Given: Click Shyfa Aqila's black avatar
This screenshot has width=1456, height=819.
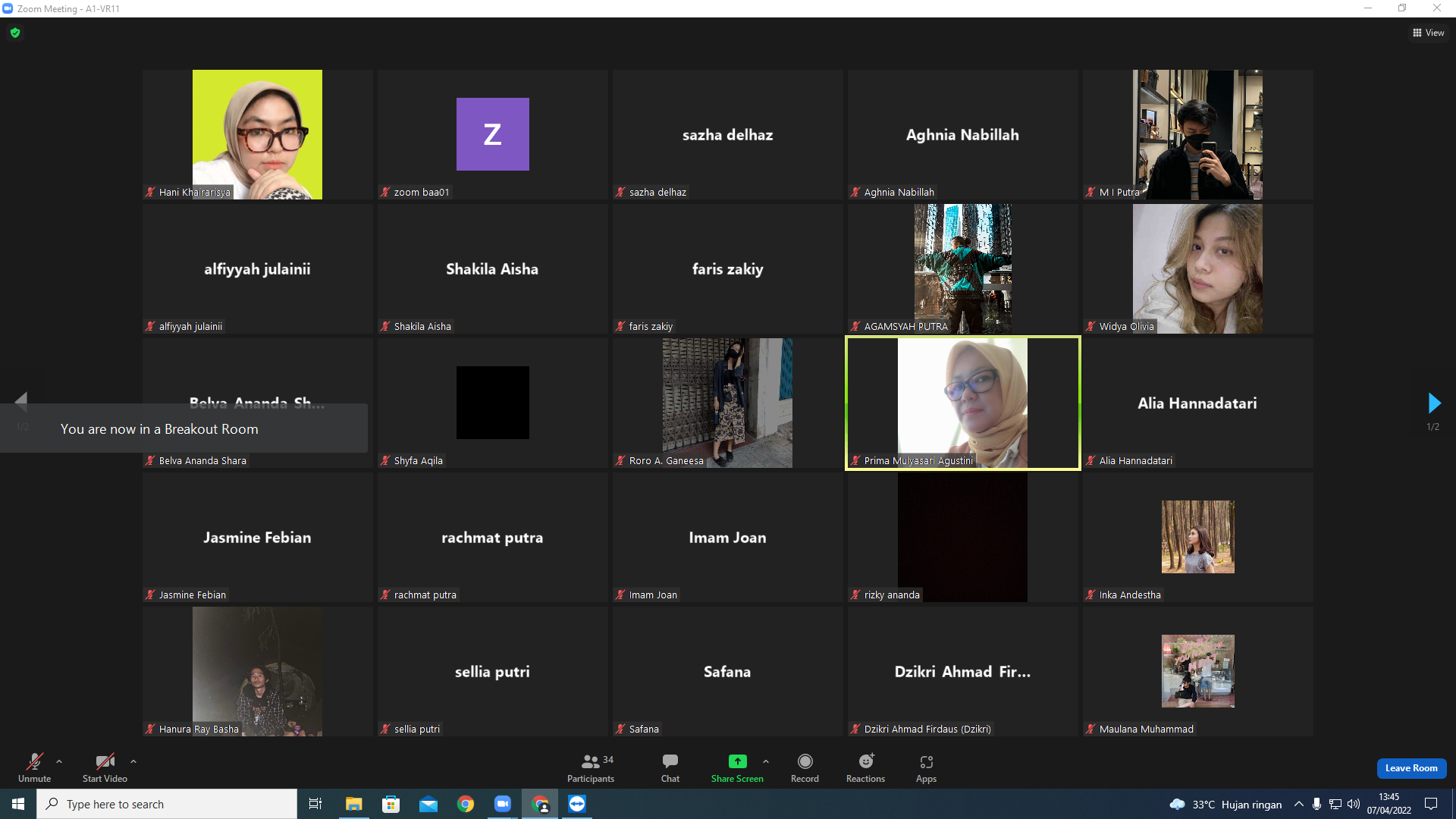Looking at the screenshot, I should (x=492, y=403).
